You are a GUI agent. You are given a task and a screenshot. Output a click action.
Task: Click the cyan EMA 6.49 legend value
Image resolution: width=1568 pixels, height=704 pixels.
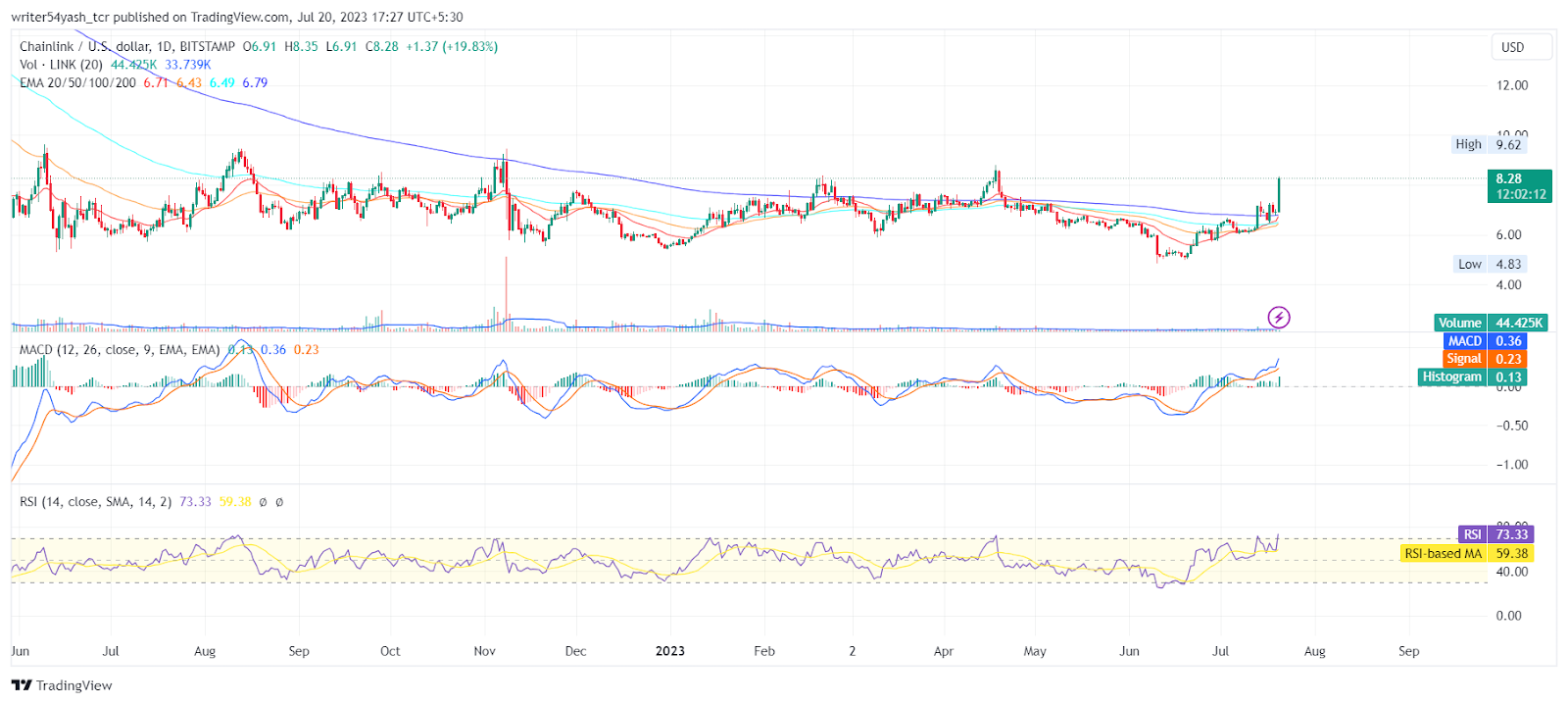222,82
